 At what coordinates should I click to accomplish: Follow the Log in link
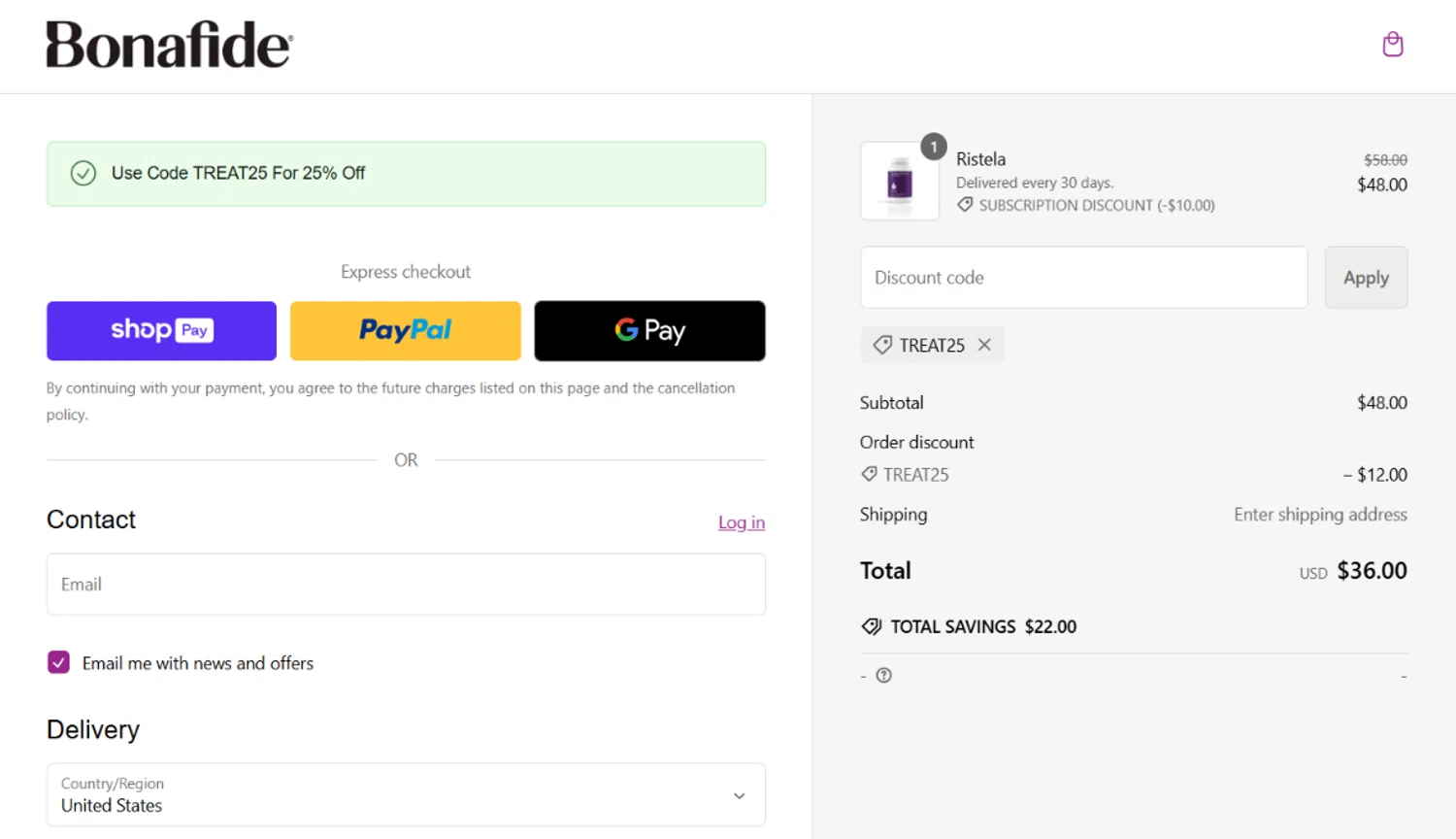[x=741, y=522]
